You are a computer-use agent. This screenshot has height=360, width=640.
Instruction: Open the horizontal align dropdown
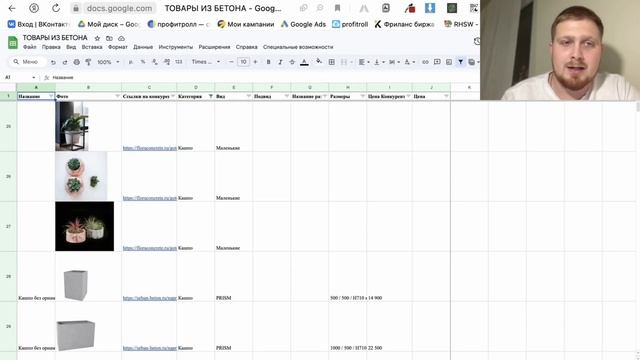(363, 62)
